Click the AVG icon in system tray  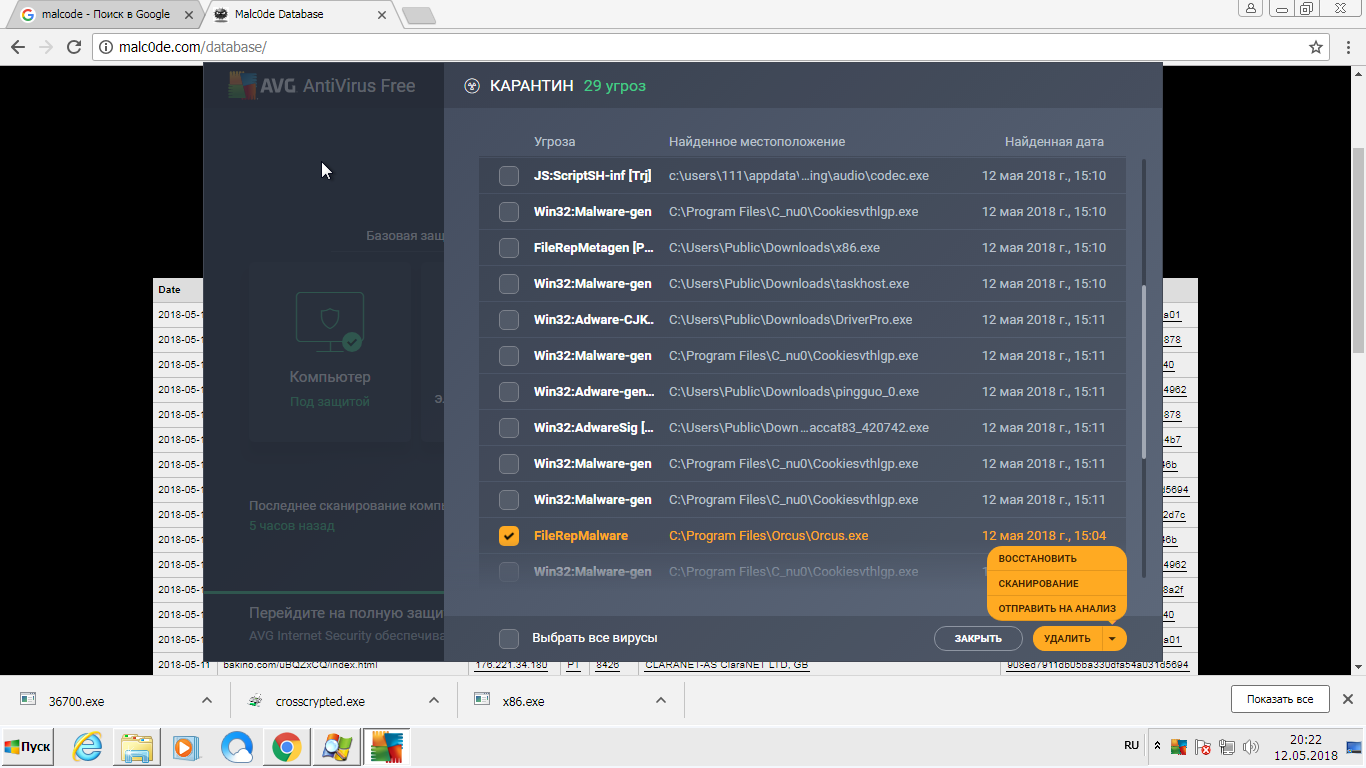pos(1179,747)
